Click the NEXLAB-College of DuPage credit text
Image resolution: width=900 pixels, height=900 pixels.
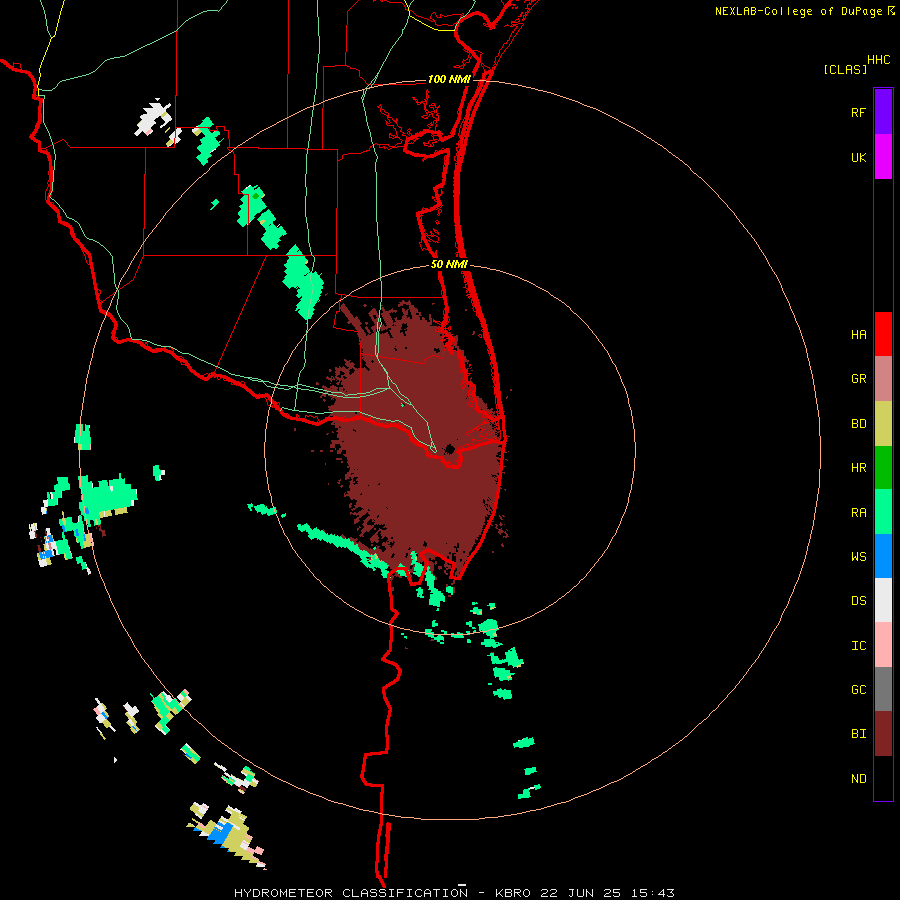coord(798,11)
